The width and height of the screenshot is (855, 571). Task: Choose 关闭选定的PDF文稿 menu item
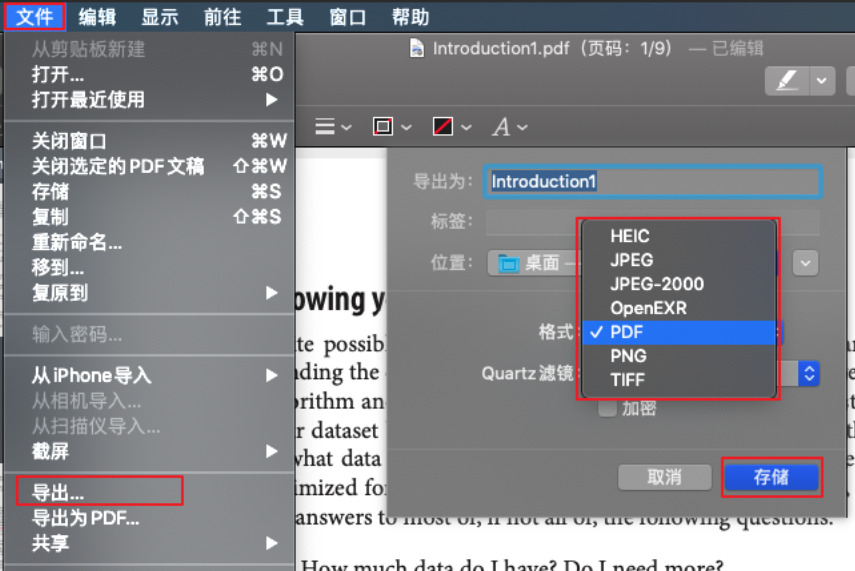149,166
